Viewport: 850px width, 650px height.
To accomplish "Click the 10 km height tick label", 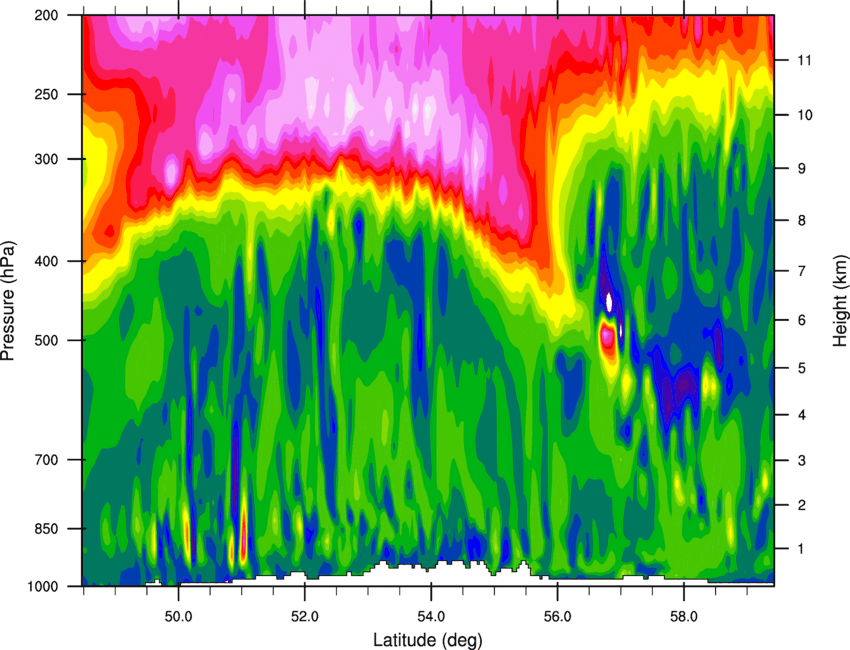I will (x=804, y=115).
